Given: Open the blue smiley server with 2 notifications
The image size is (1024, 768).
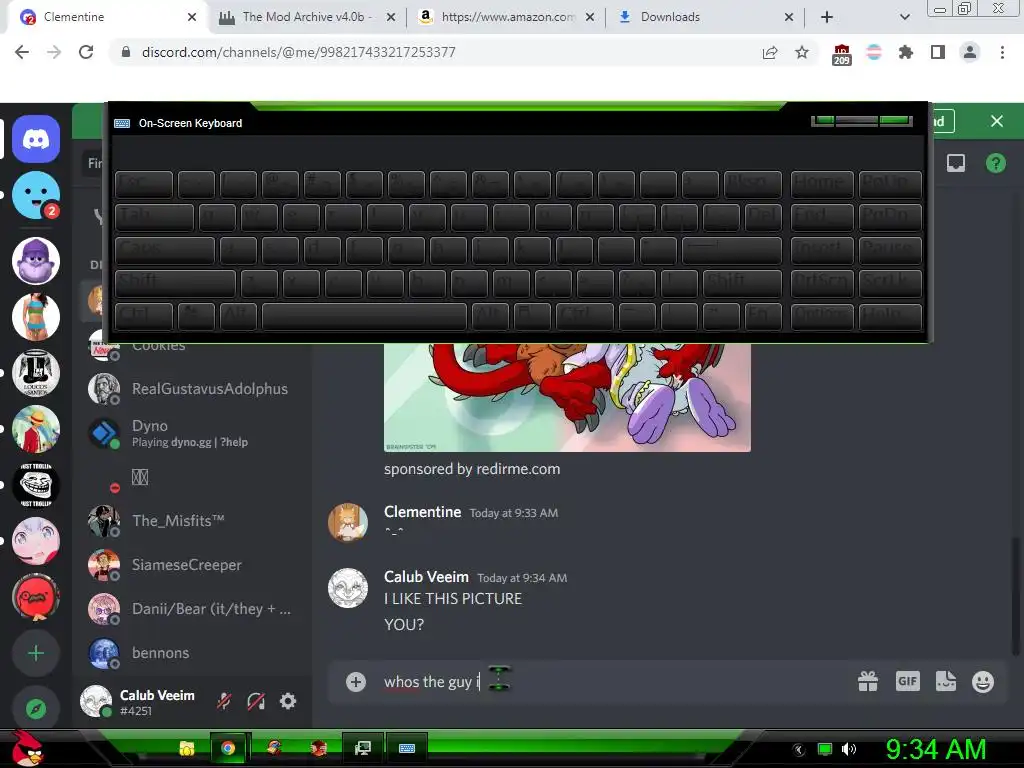Looking at the screenshot, I should [x=36, y=195].
